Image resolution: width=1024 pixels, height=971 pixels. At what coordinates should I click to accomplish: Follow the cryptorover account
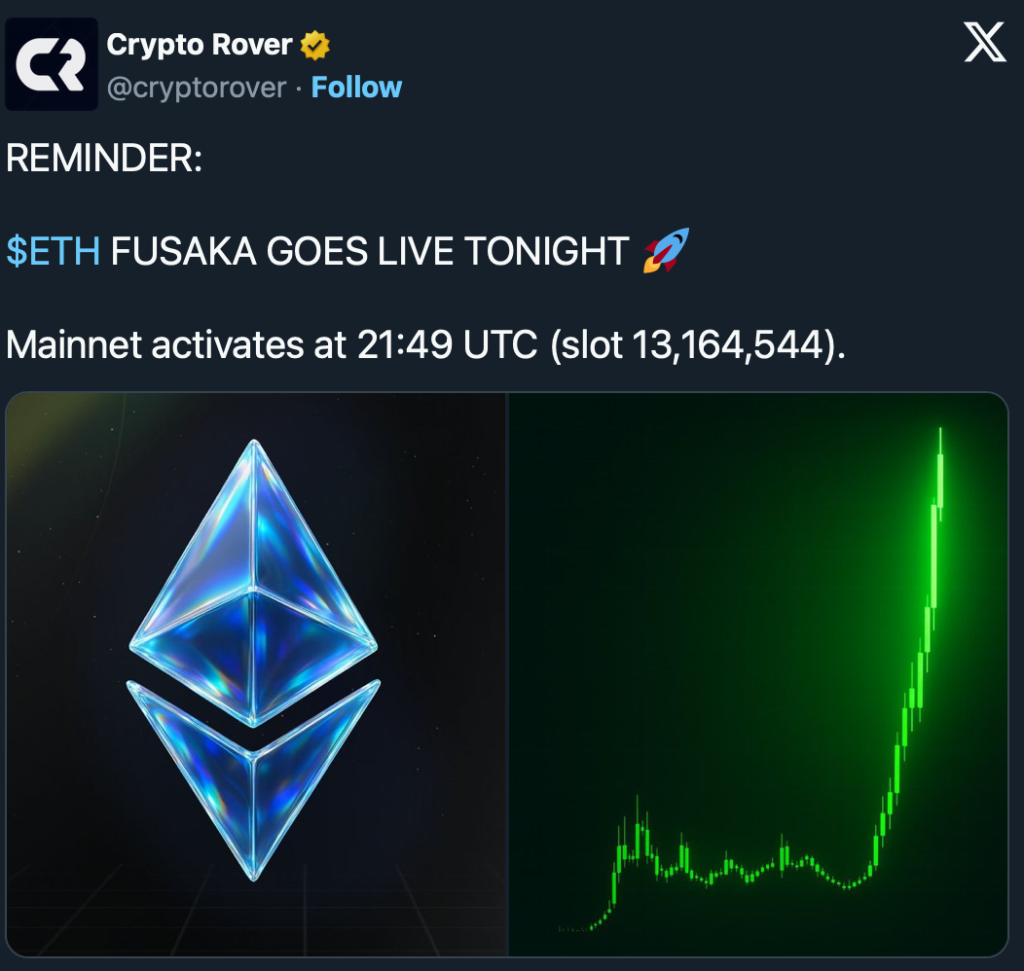click(x=356, y=88)
